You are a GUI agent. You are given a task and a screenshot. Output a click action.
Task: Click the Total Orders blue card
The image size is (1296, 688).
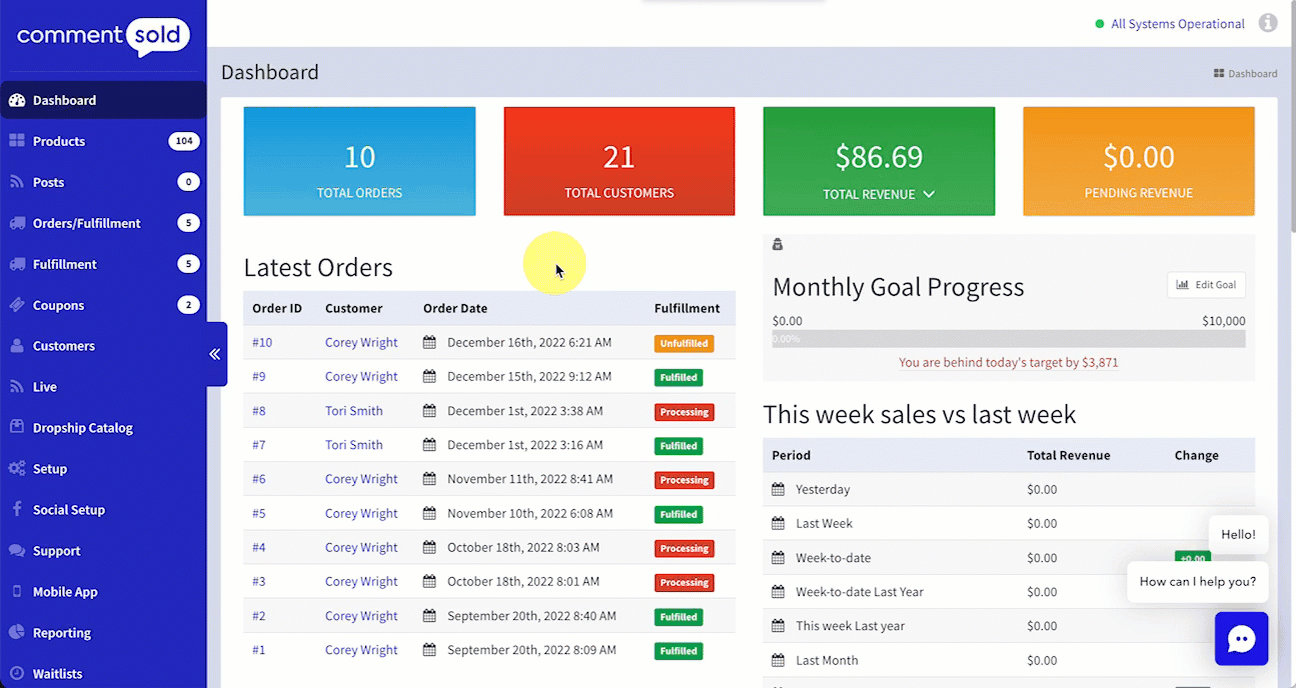pos(359,161)
